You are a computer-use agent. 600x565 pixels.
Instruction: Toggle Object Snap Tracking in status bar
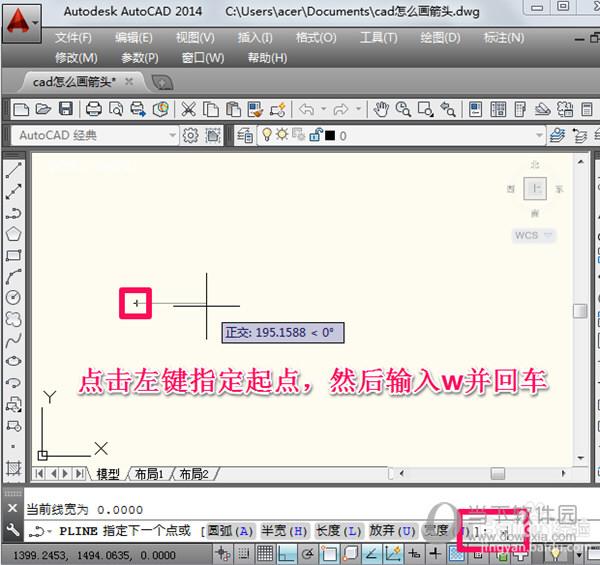click(372, 554)
